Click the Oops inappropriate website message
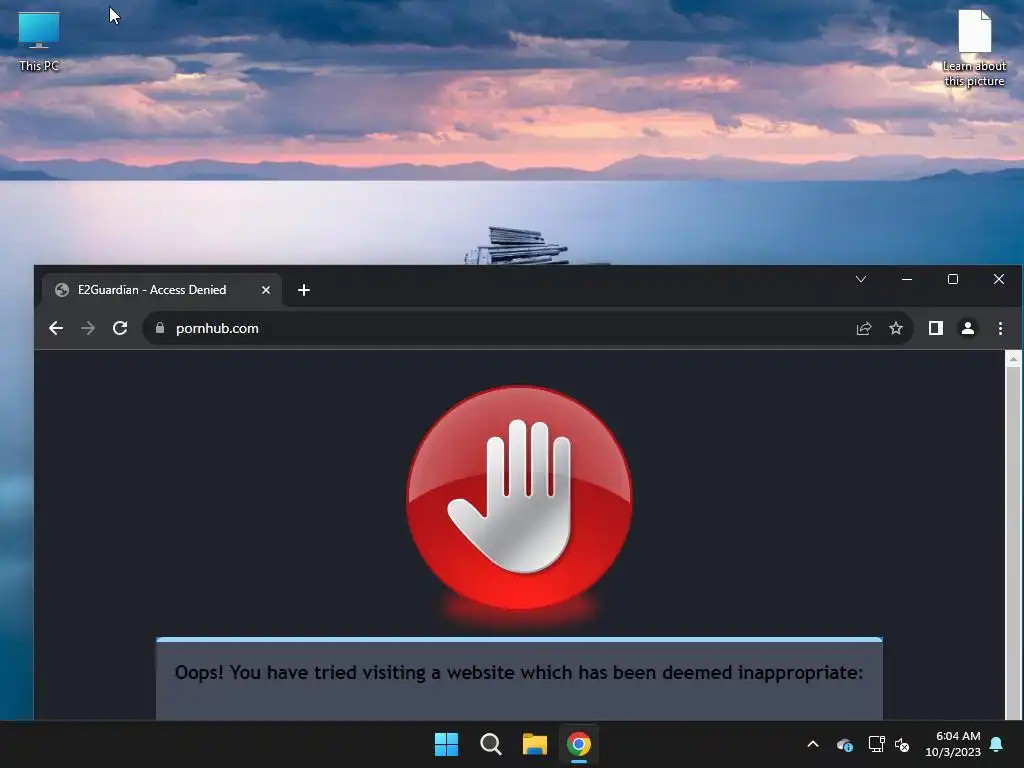 click(x=519, y=672)
